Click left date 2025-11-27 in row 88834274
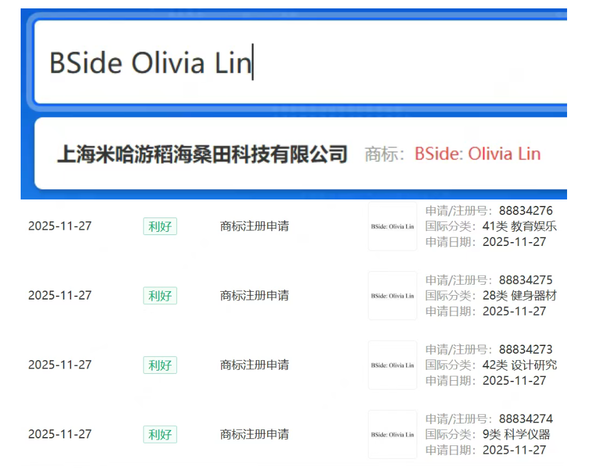 click(60, 434)
